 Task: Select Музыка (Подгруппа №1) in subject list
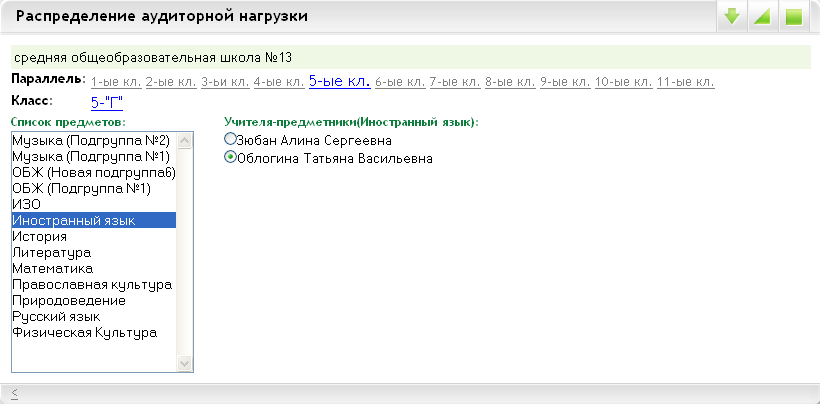coord(94,156)
